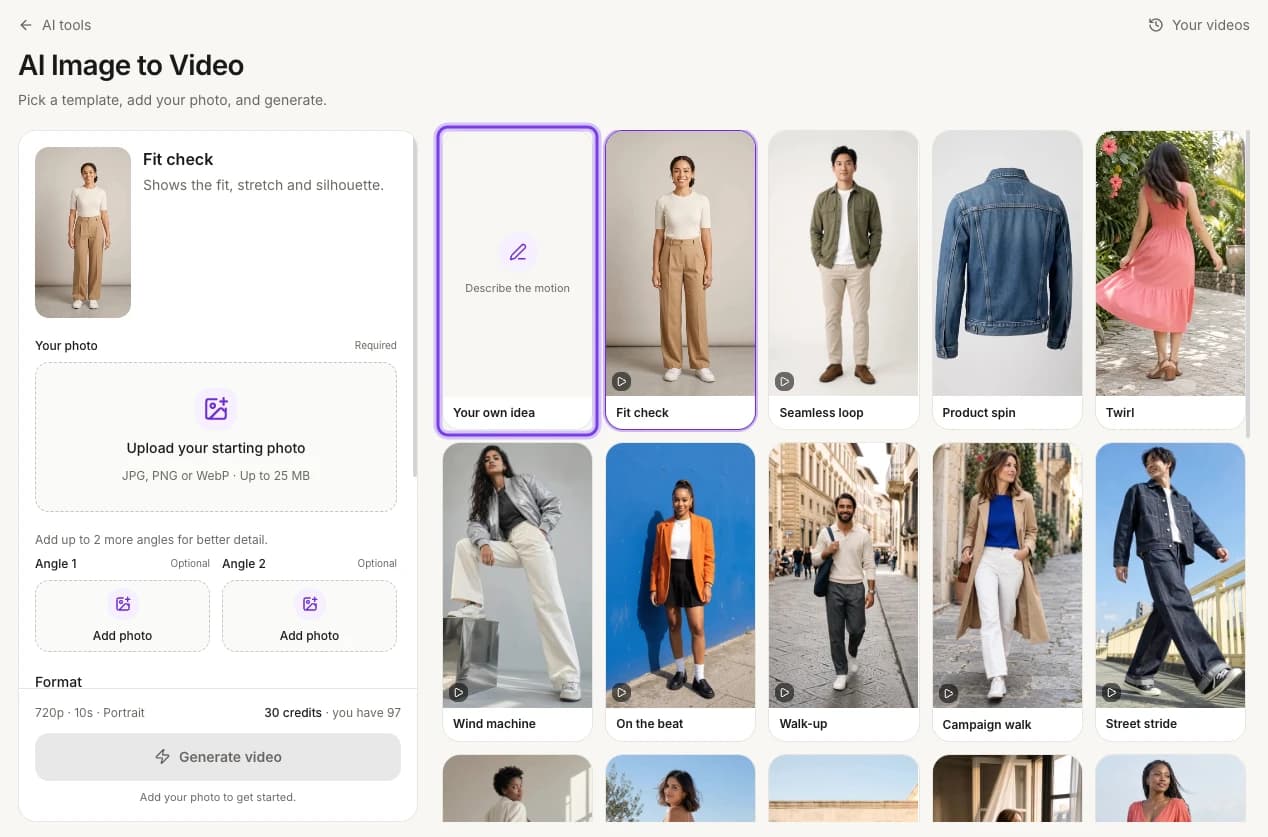The width and height of the screenshot is (1268, 837).
Task: Click the Angle 2 label
Action: tap(244, 563)
